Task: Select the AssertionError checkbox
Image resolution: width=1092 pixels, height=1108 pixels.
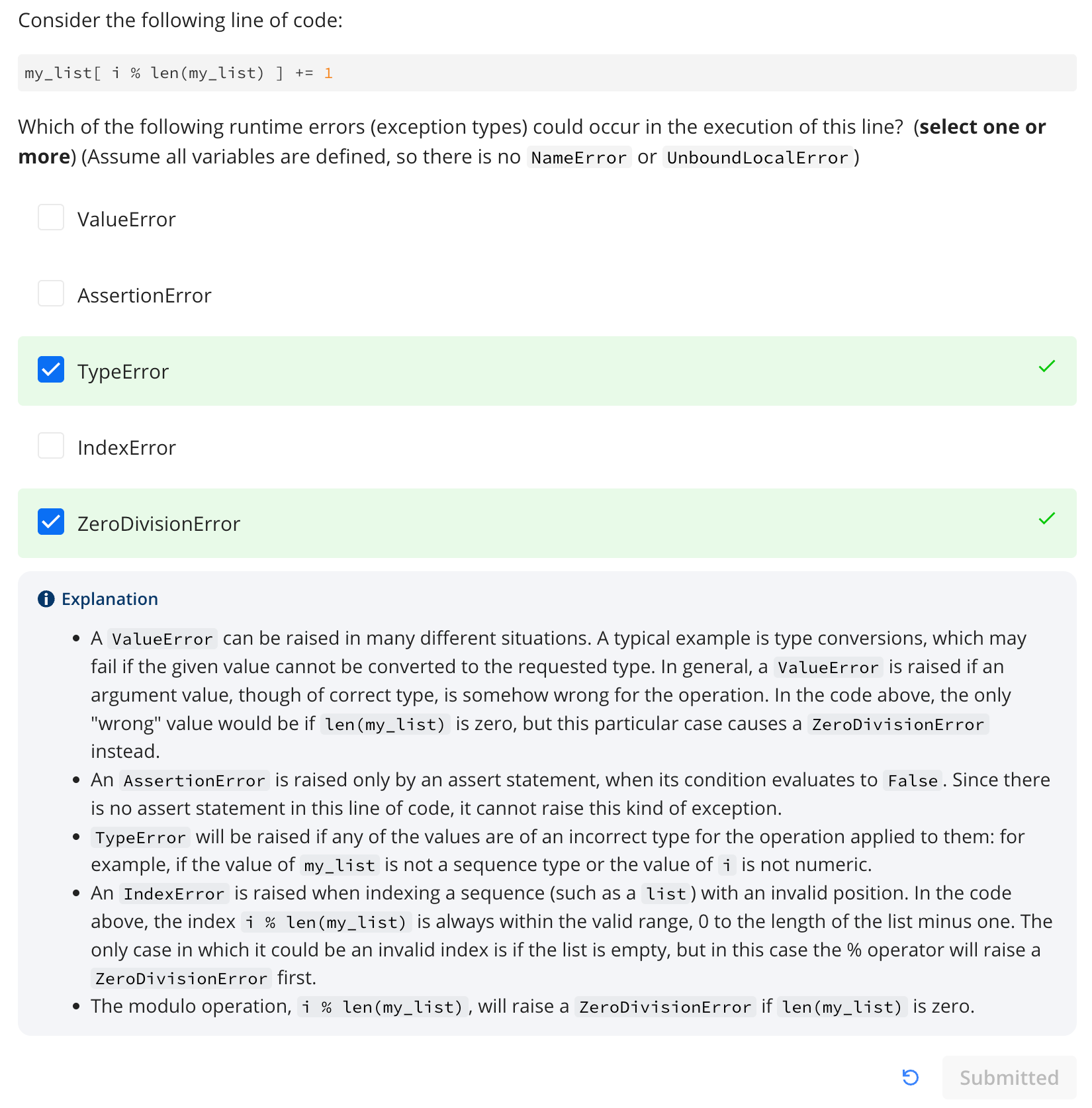Action: (x=51, y=293)
